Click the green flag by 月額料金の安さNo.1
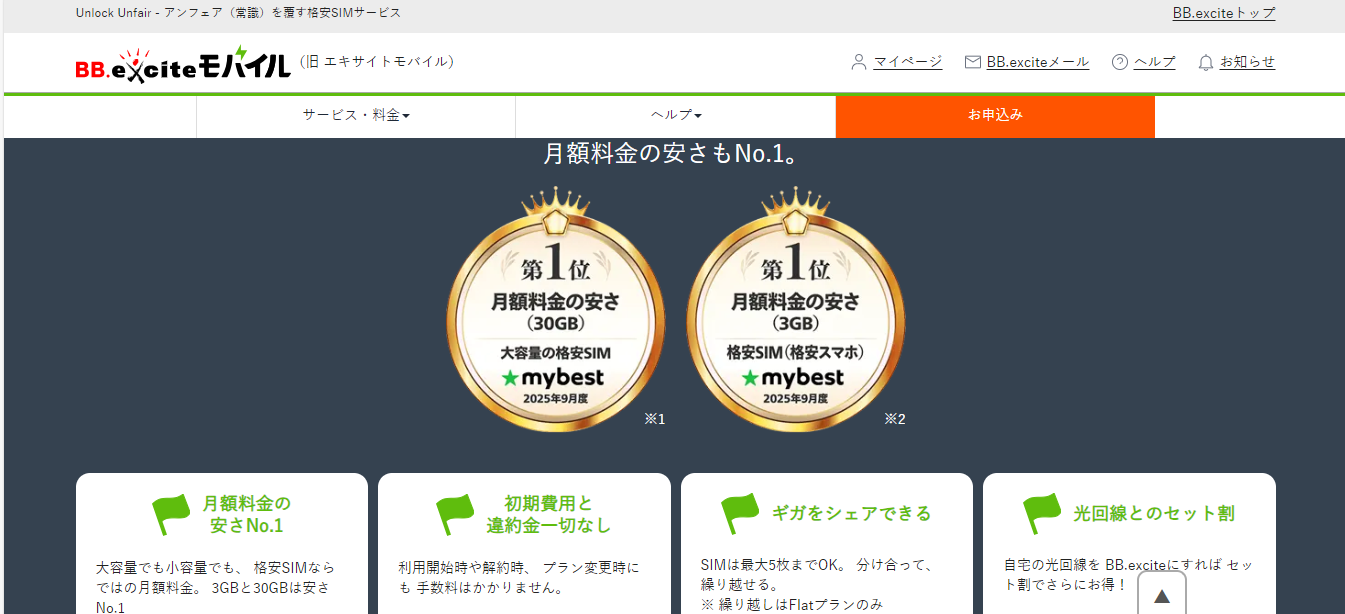 [171, 514]
